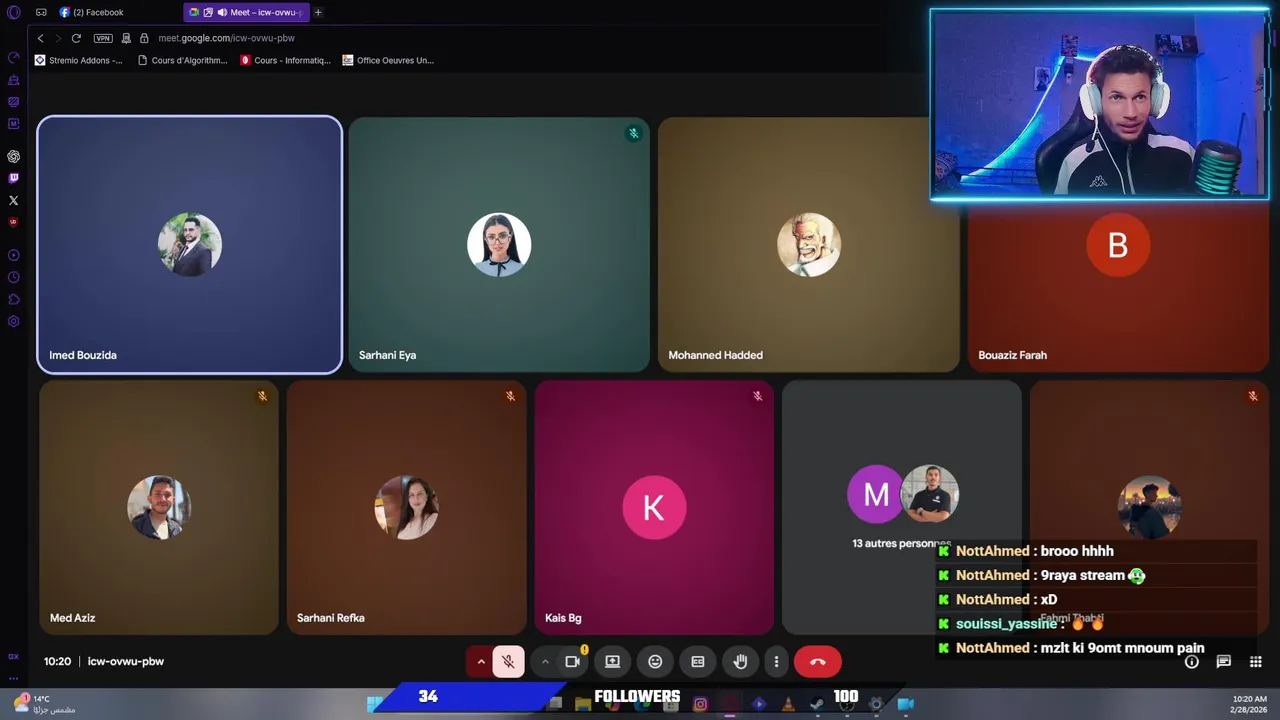This screenshot has height=720, width=1280.
Task: Click the Opera GX logo menu
Action: 13,12
